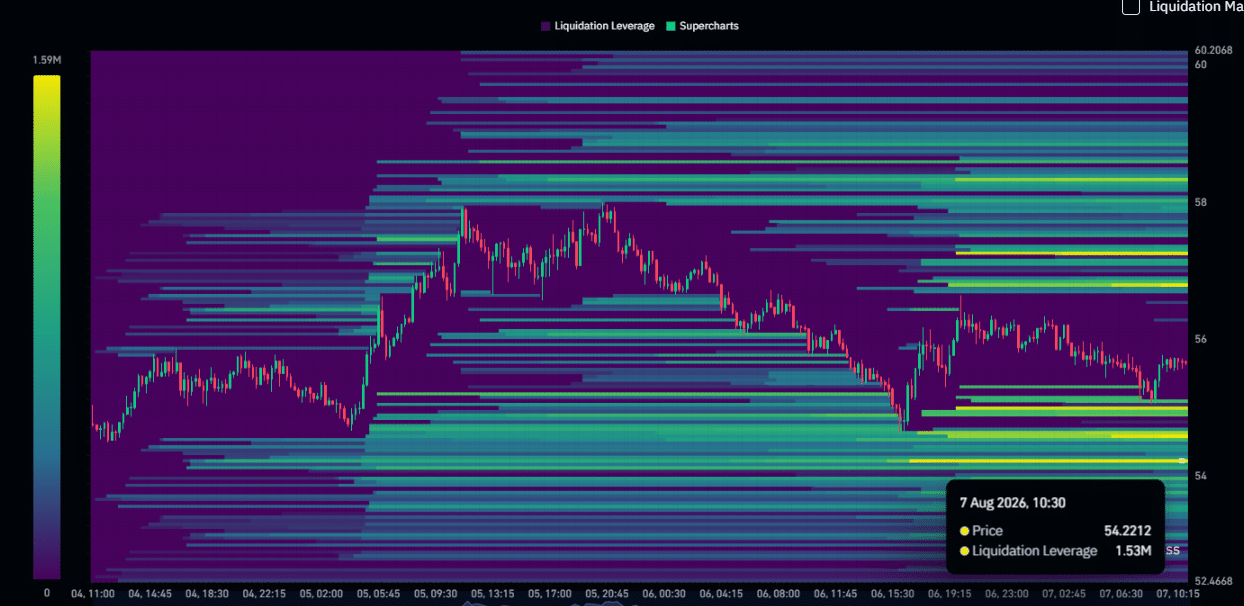The height and width of the screenshot is (606, 1244).
Task: Click the 56 price axis label
Action: click(1201, 339)
